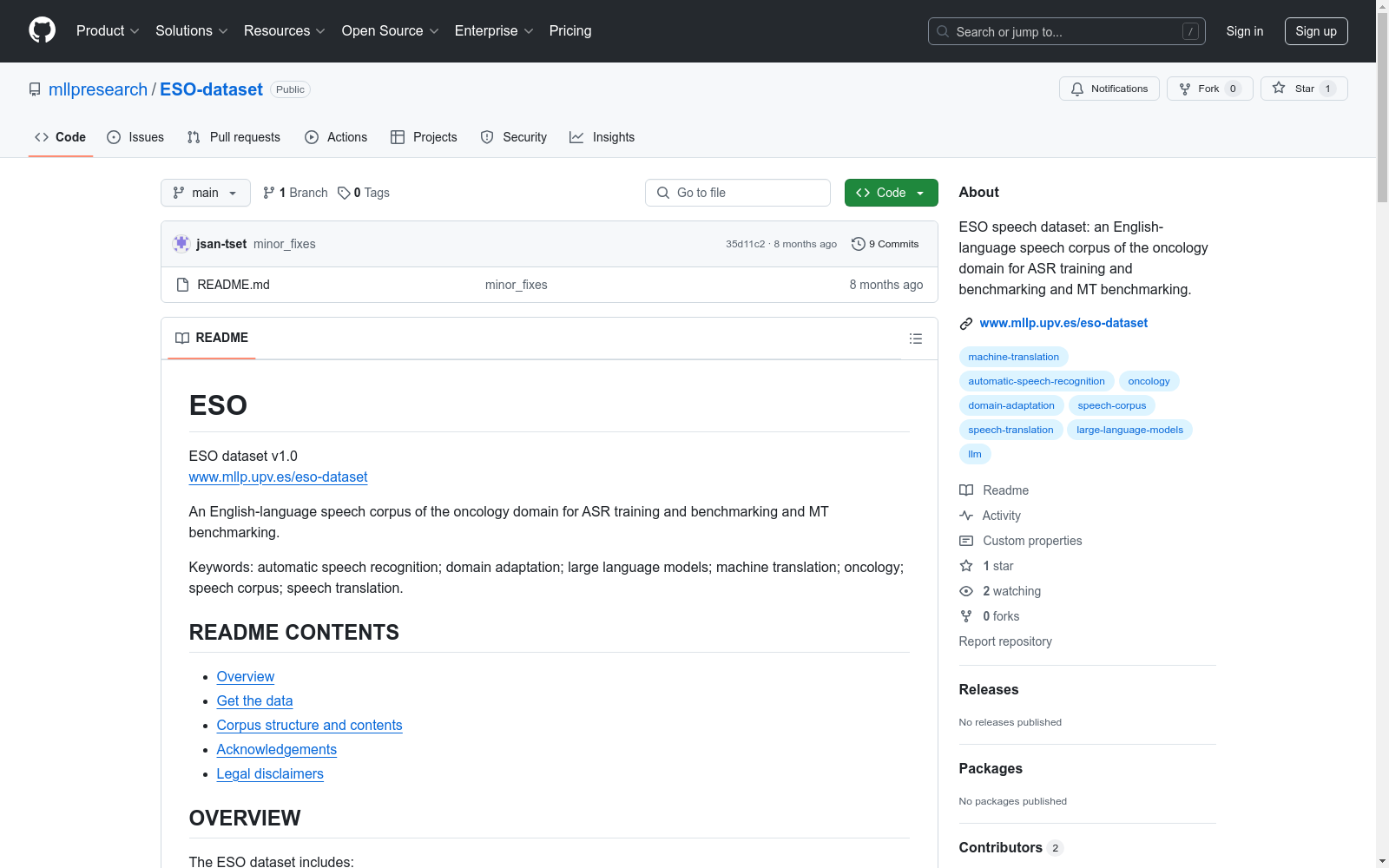The height and width of the screenshot is (868, 1389).
Task: Select the oncology topic tag
Action: click(1149, 381)
